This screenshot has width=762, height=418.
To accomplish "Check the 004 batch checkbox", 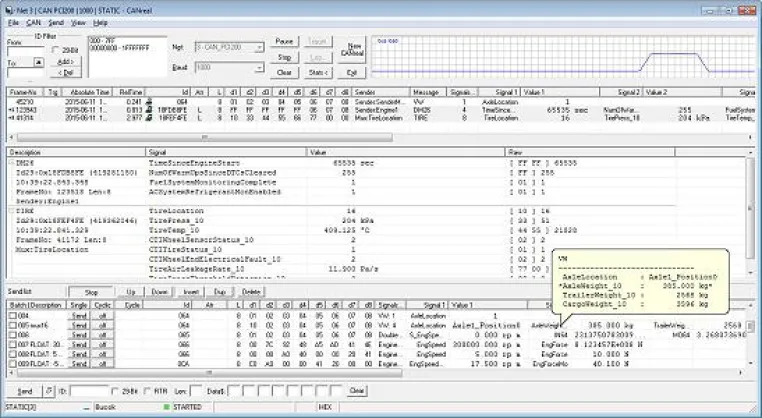I will pos(13,316).
